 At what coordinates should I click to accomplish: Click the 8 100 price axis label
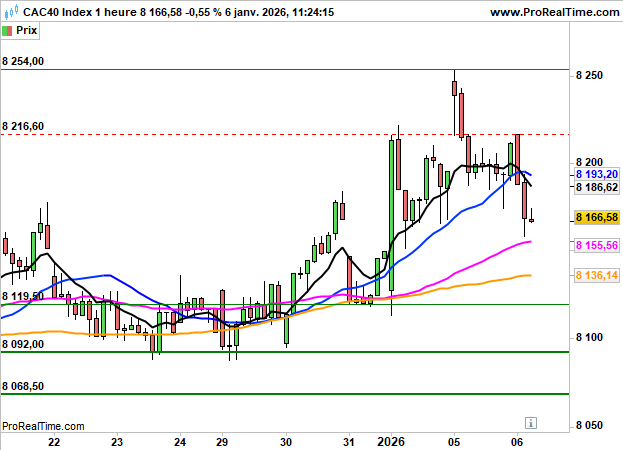[589, 337]
